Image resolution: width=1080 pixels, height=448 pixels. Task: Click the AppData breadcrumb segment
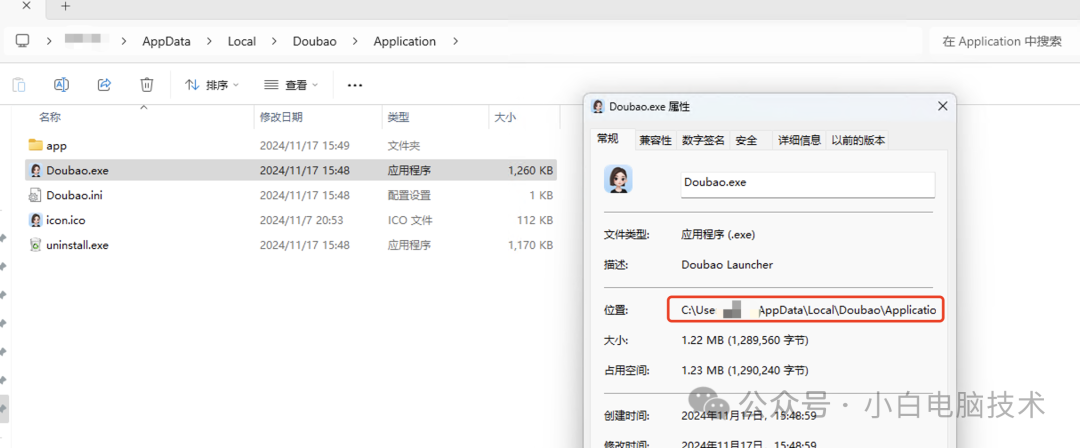pos(167,41)
